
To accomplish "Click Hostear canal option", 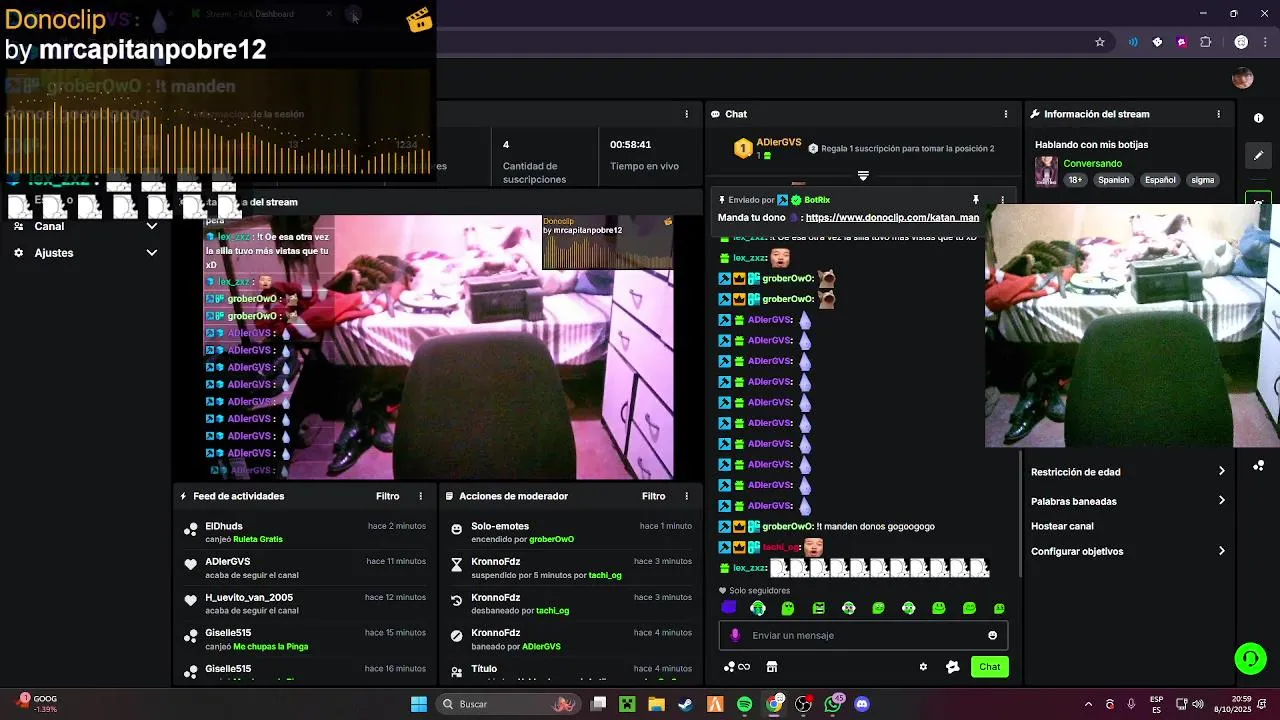I will 1062,526.
